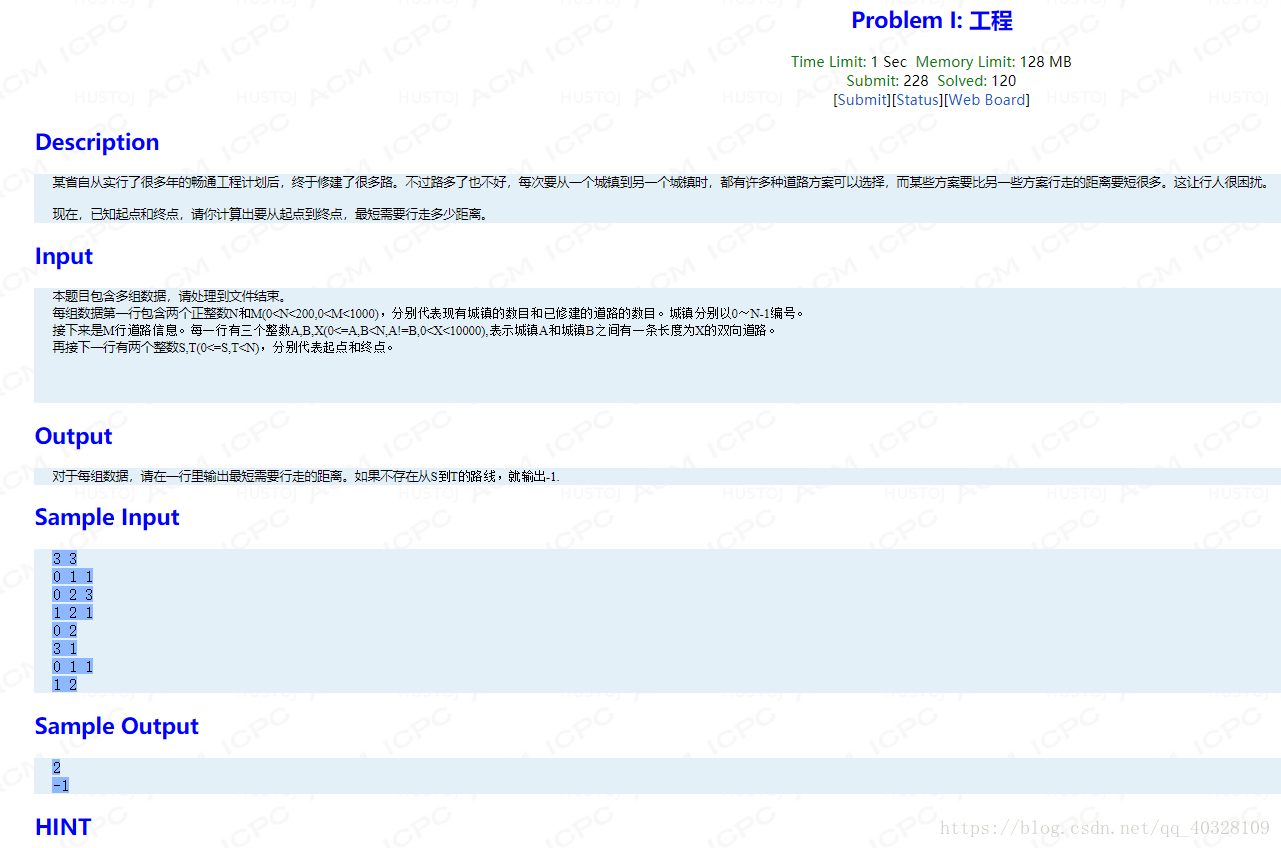Click the Time Limit: 1 Sec text

[x=849, y=61]
